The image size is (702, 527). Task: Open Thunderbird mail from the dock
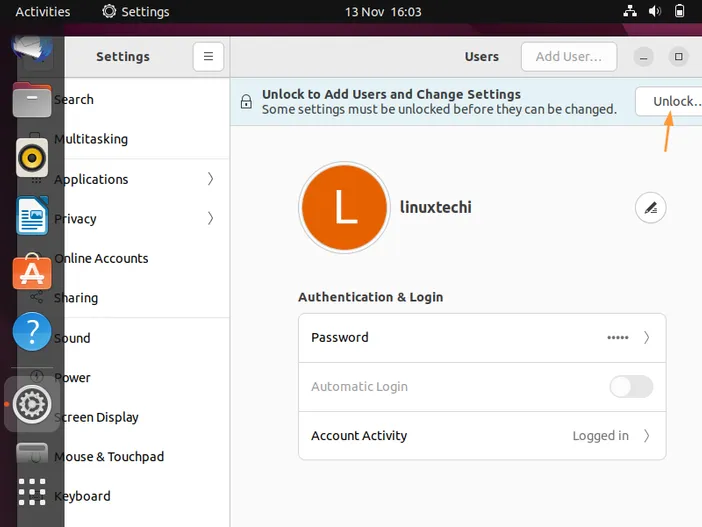point(32,49)
